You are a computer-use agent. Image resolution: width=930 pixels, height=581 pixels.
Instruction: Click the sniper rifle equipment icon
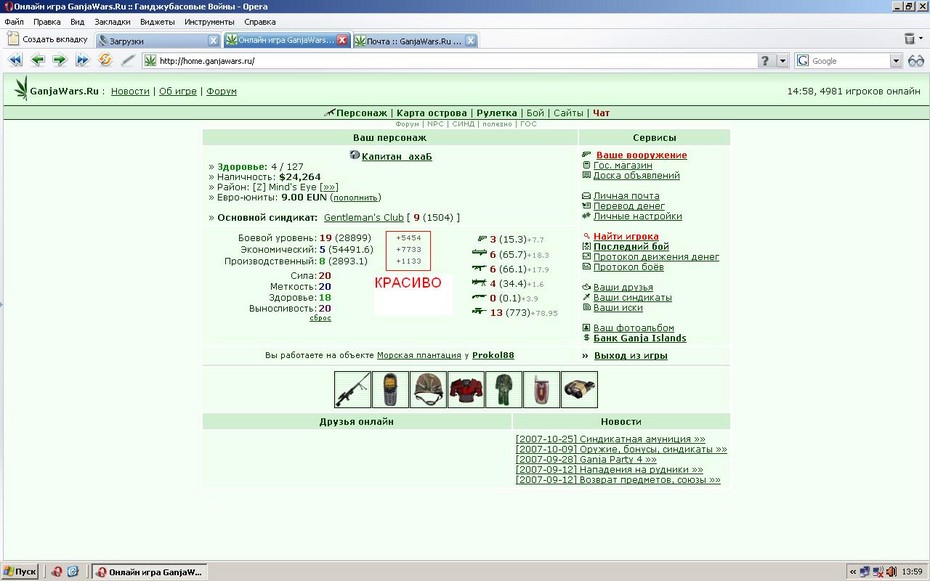pyautogui.click(x=352, y=390)
